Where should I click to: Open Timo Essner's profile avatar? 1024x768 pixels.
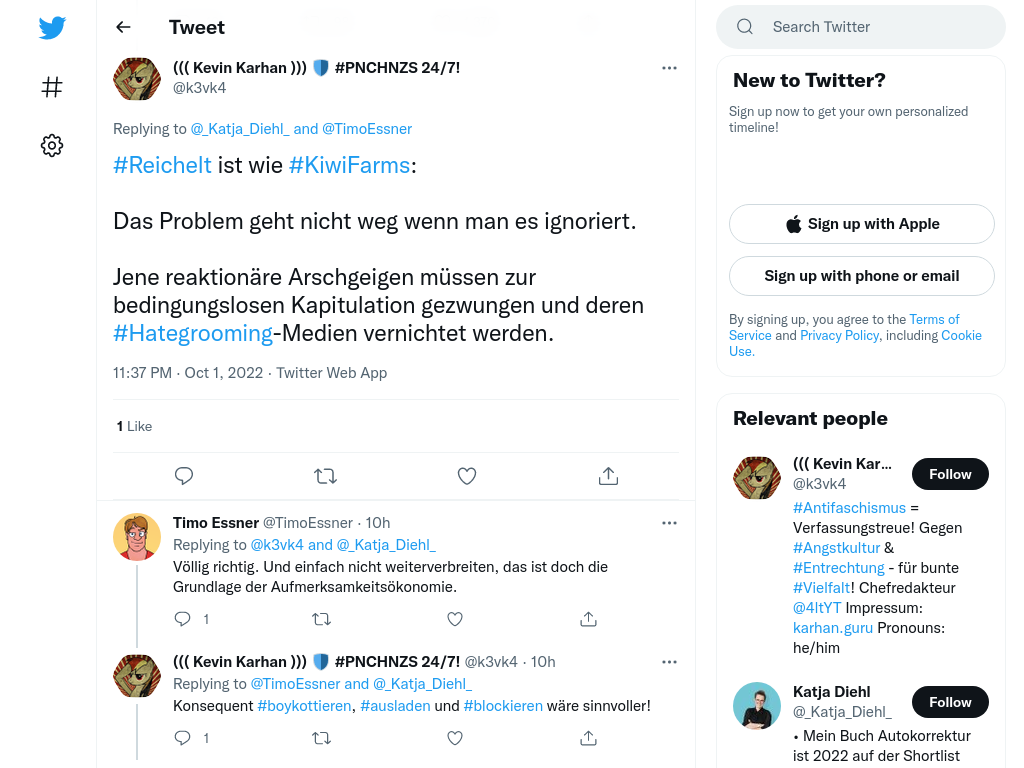point(137,537)
